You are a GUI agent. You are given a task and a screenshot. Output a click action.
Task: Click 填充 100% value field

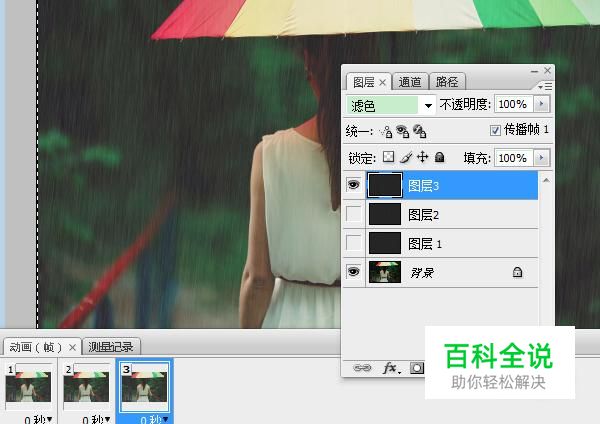(514, 158)
